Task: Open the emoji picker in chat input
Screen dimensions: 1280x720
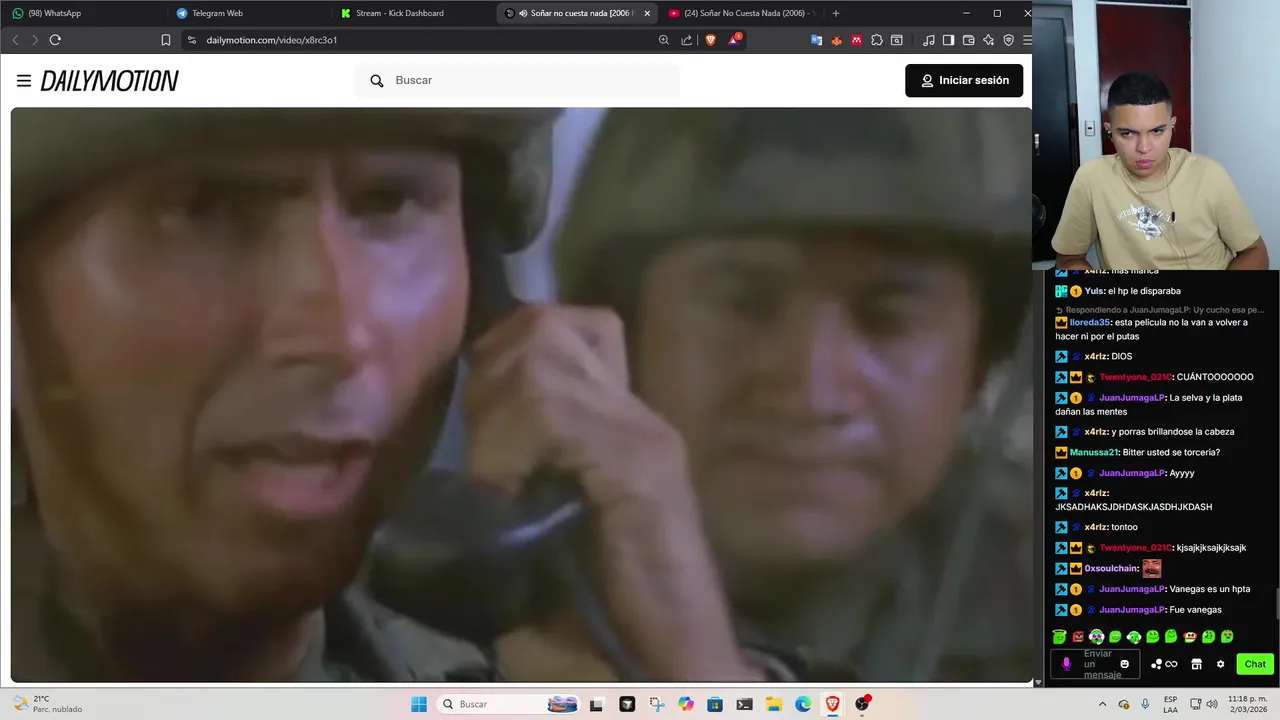Action: pyautogui.click(x=1124, y=664)
